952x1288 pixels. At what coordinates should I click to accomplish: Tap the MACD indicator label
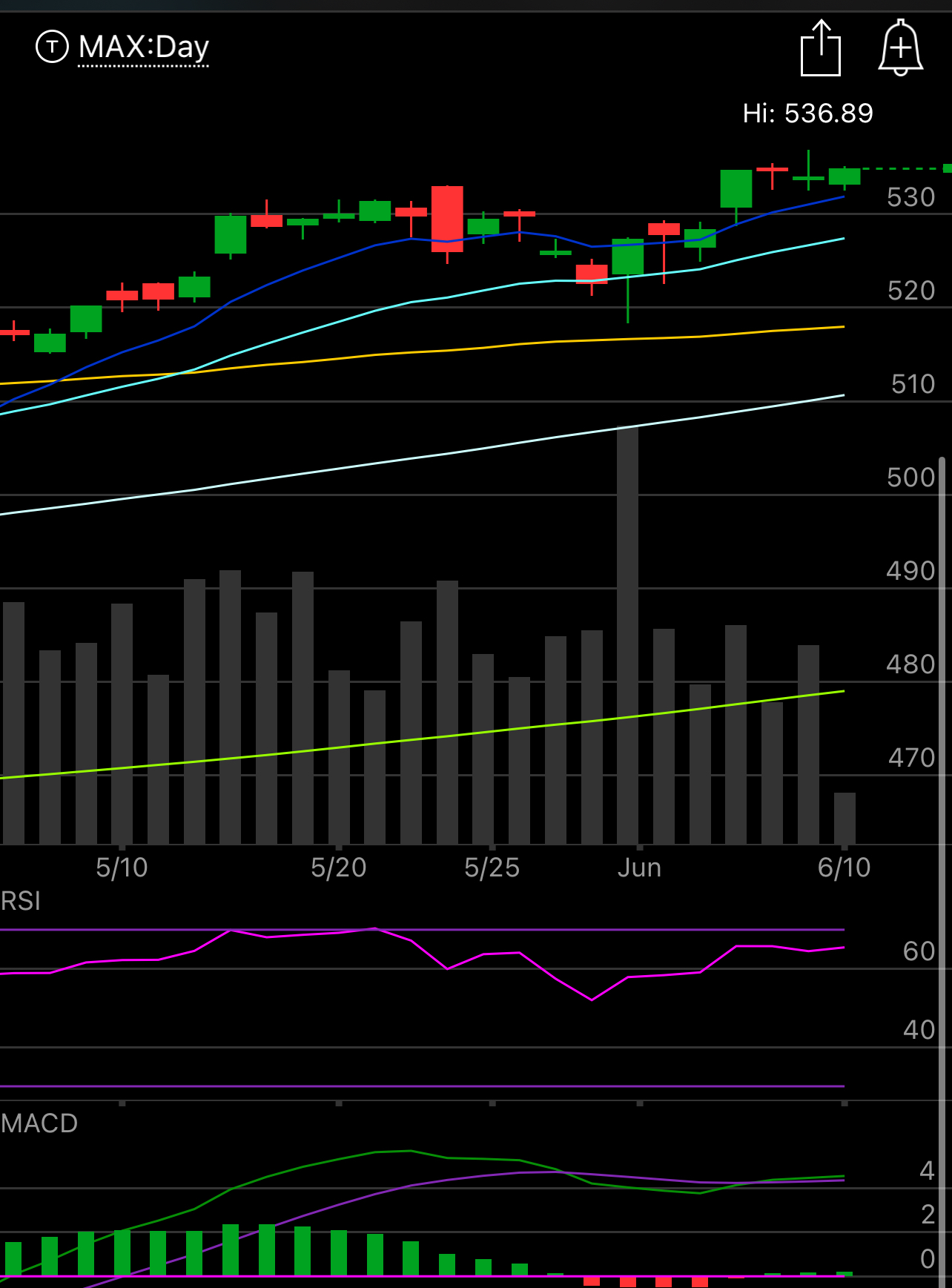click(x=39, y=1123)
